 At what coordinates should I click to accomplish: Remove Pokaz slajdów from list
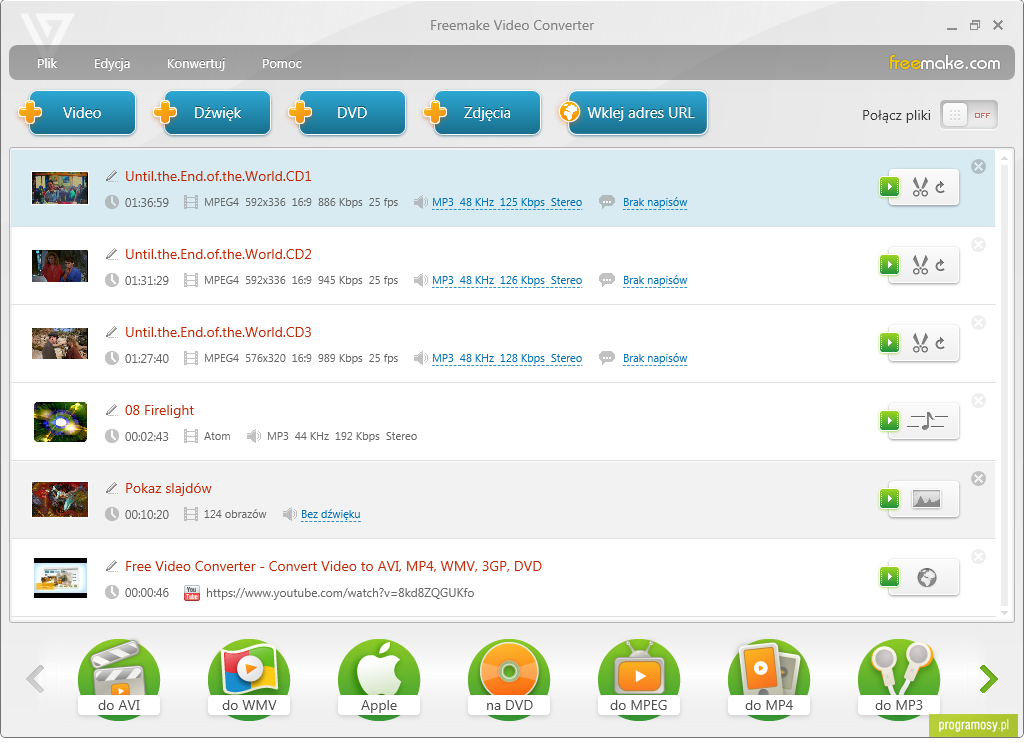978,479
